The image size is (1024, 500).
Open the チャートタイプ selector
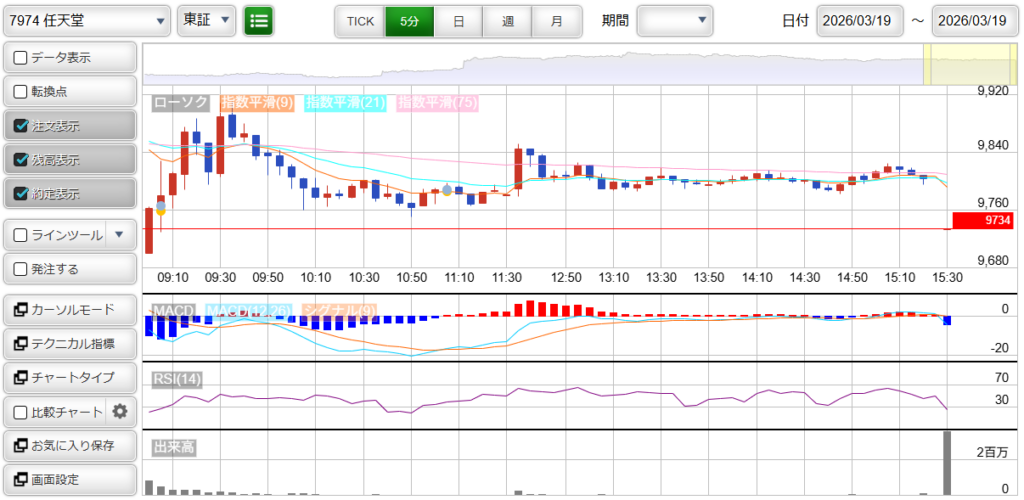(x=69, y=378)
